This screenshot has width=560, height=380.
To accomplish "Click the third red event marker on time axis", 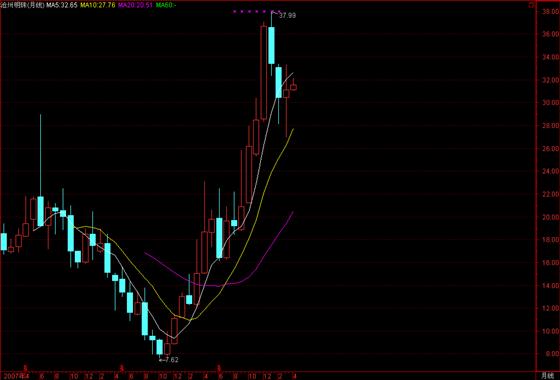I will [220, 368].
